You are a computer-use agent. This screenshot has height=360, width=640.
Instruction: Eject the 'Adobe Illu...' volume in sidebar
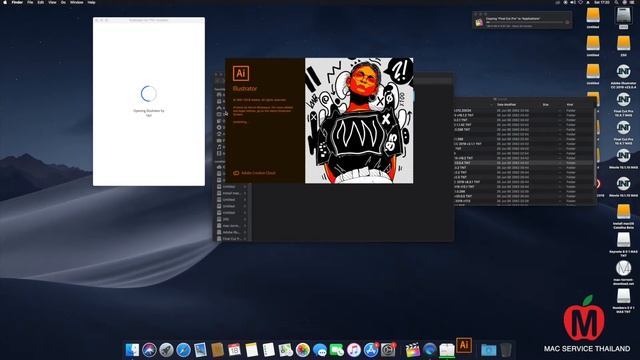click(x=245, y=232)
